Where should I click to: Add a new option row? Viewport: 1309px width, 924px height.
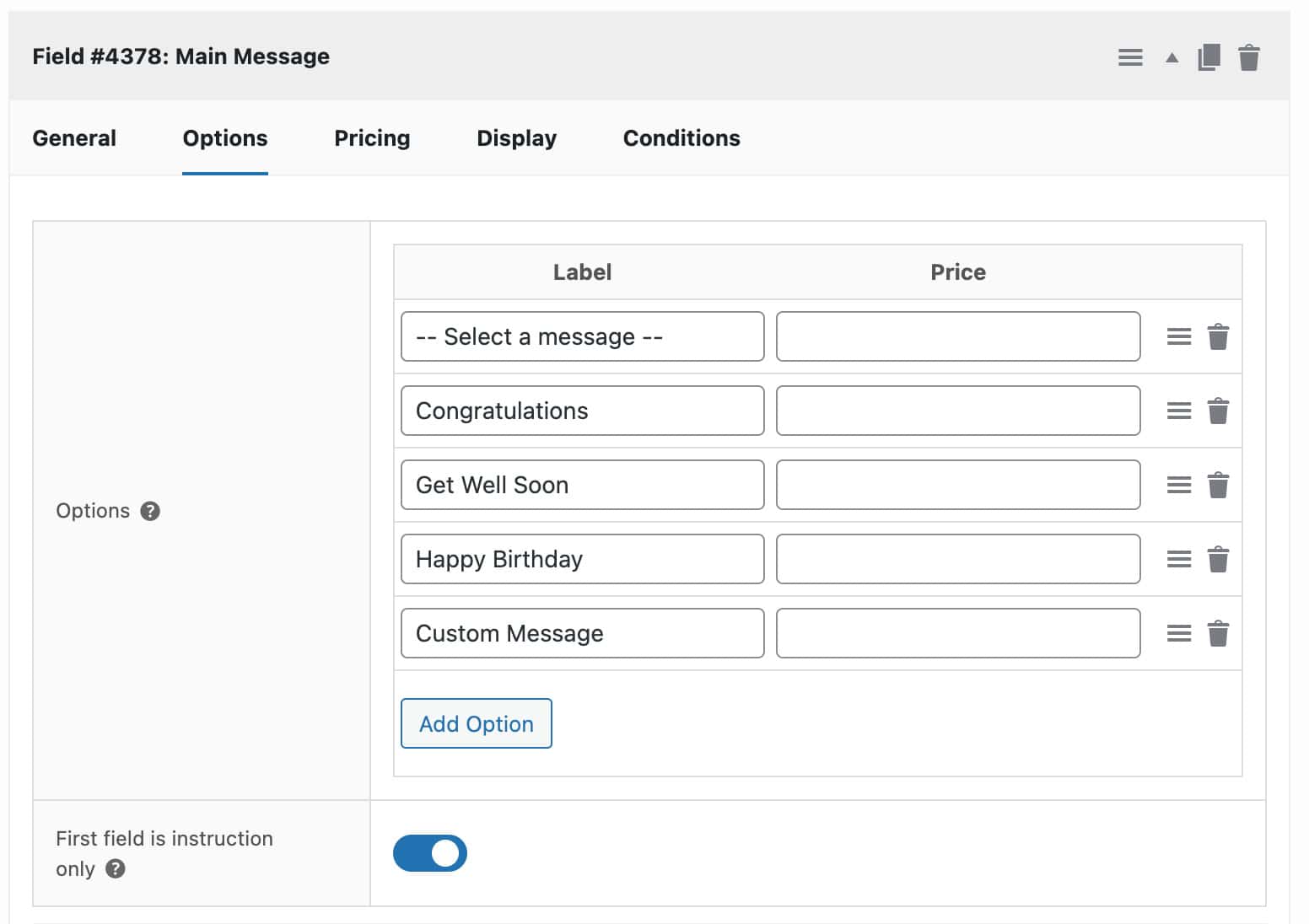click(x=476, y=723)
